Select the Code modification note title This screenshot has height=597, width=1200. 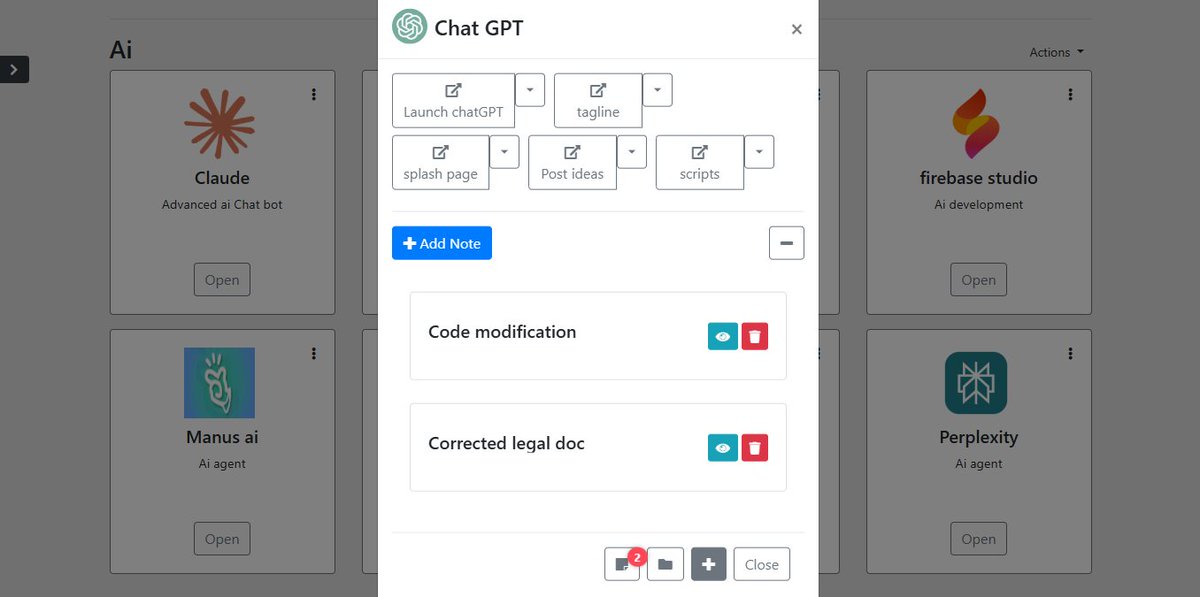(x=502, y=332)
